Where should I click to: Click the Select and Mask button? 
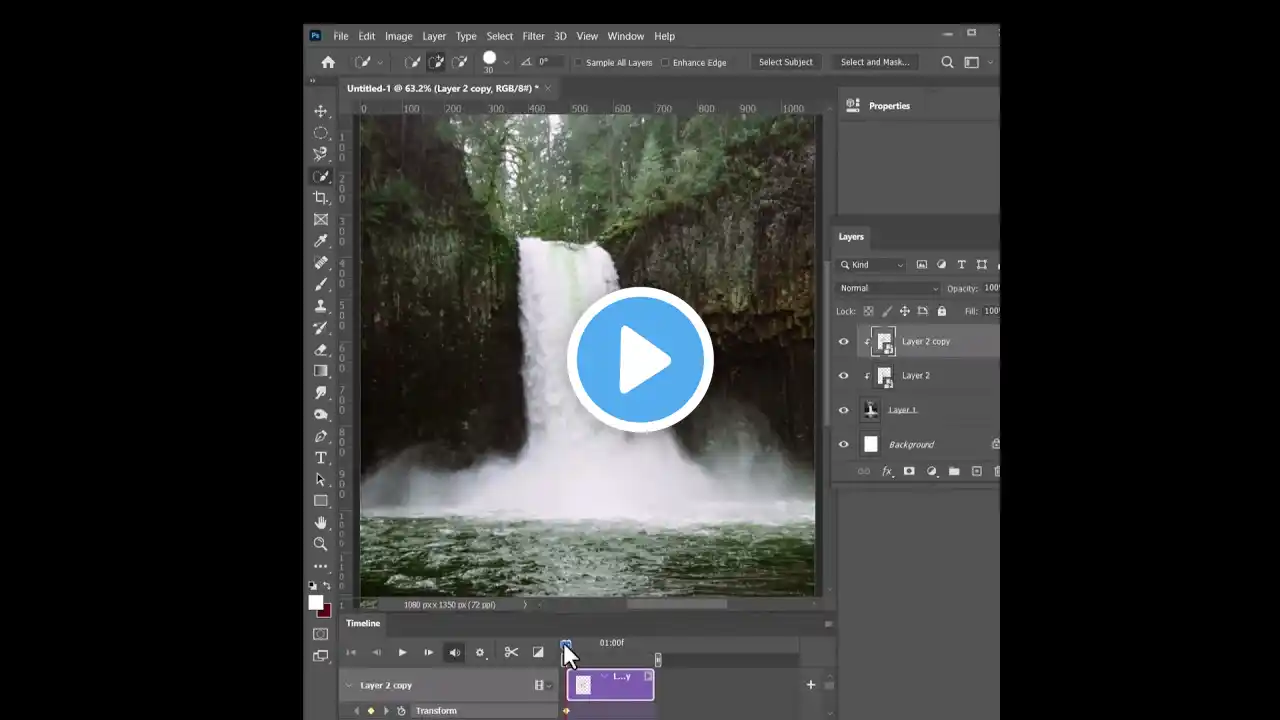point(874,62)
